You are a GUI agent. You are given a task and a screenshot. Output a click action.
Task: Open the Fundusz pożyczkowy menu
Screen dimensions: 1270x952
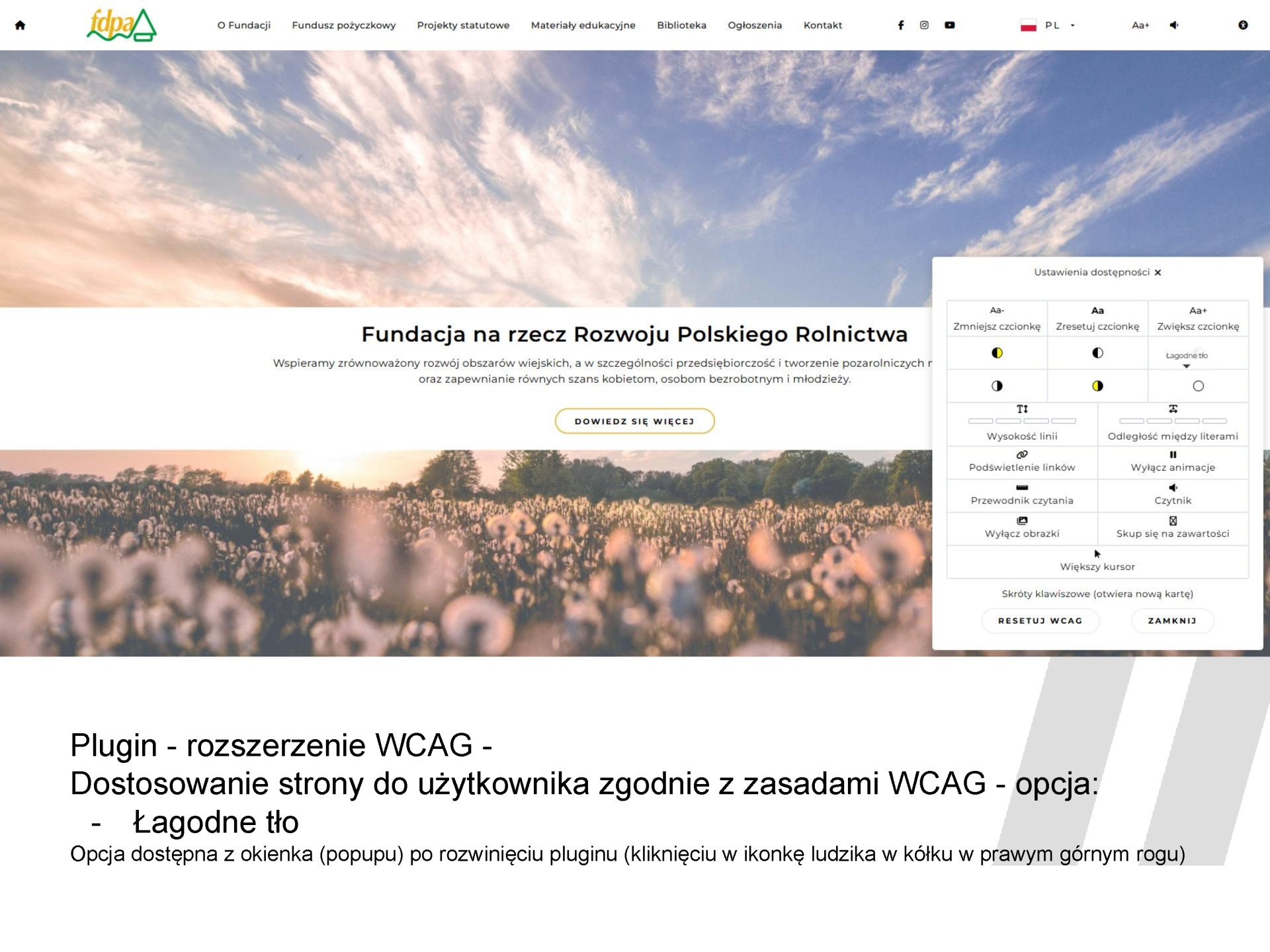tap(344, 25)
